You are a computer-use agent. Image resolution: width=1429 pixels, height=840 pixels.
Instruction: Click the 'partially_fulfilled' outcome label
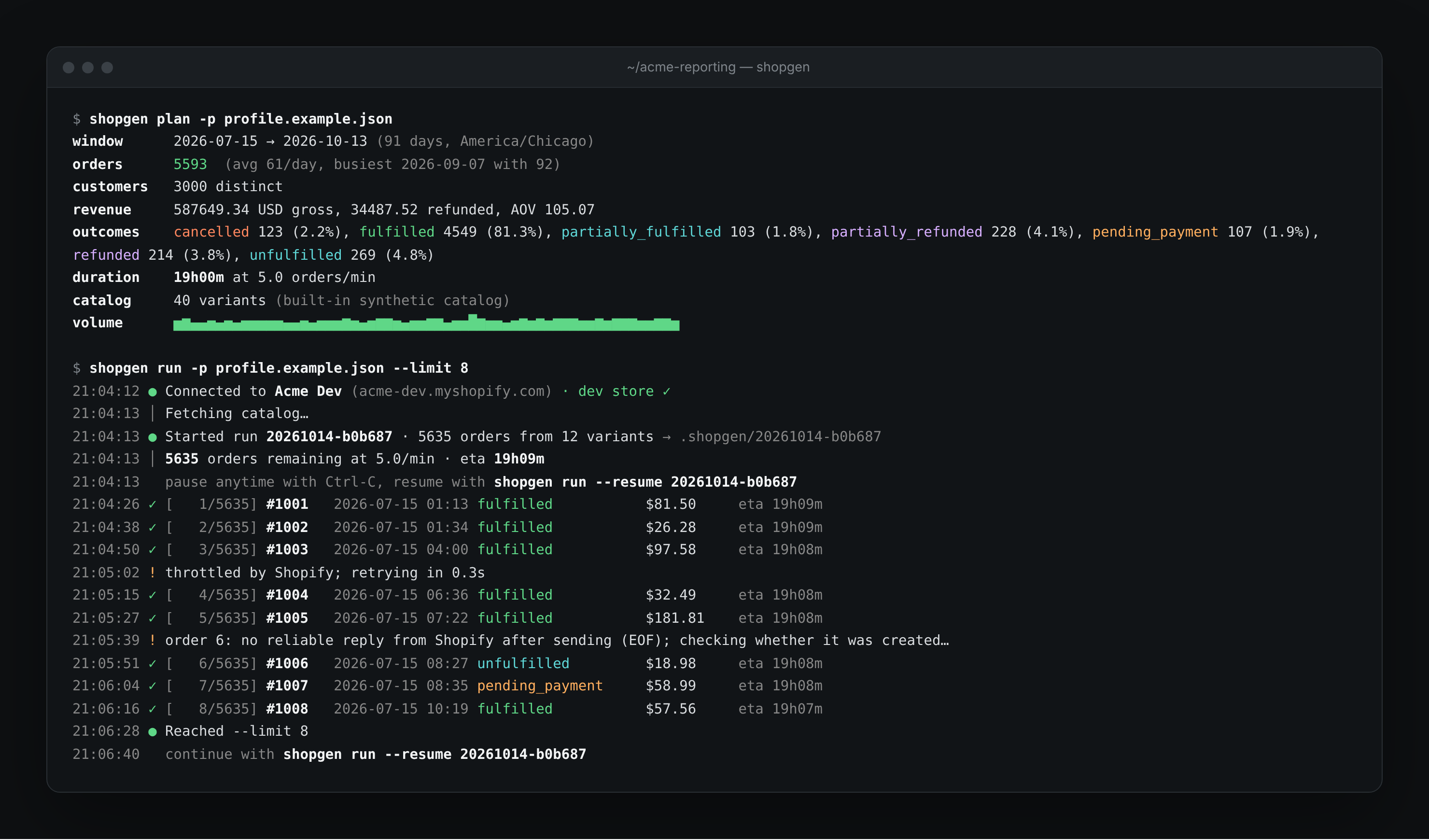(641, 232)
